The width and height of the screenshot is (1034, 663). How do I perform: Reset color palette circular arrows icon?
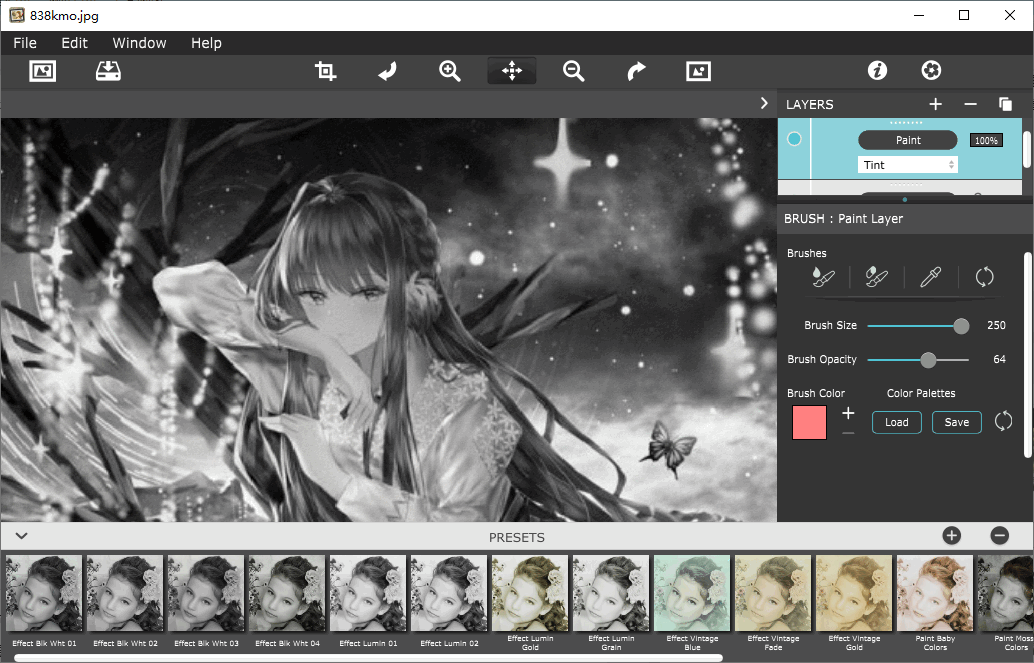pyautogui.click(x=1003, y=421)
